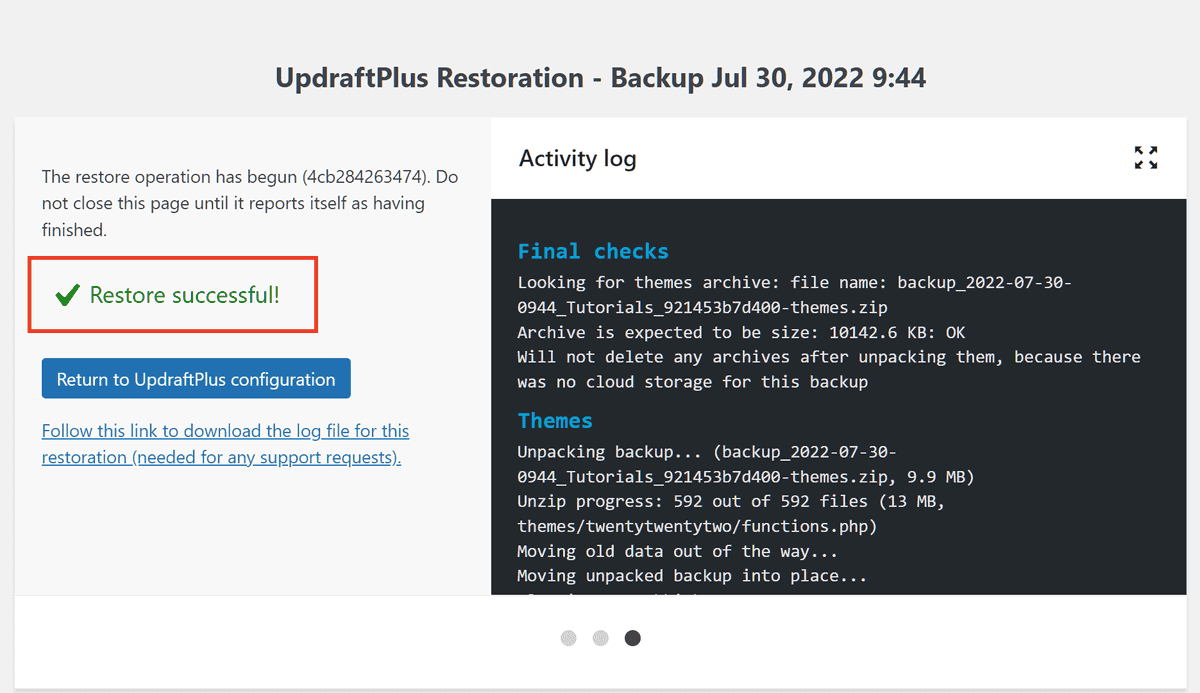The height and width of the screenshot is (693, 1200).
Task: Click the Themes section heading
Action: 555,420
